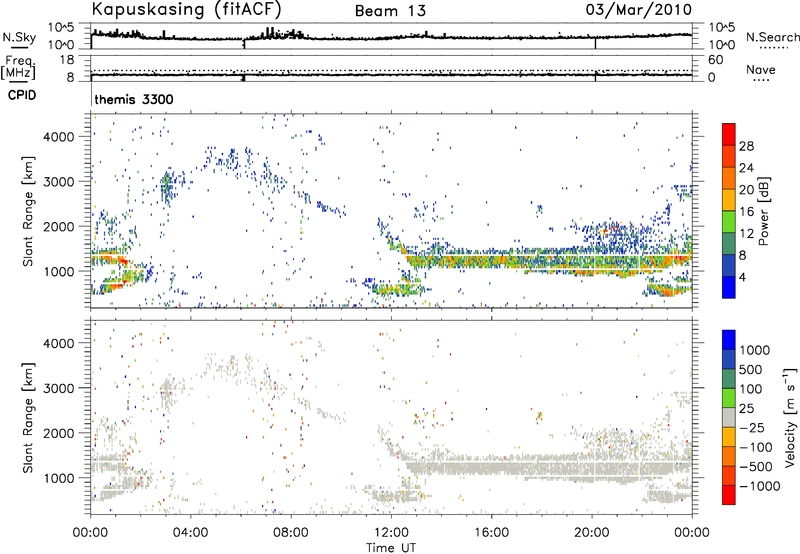Select the Beam 13 label
The image size is (800, 554).
pos(390,11)
